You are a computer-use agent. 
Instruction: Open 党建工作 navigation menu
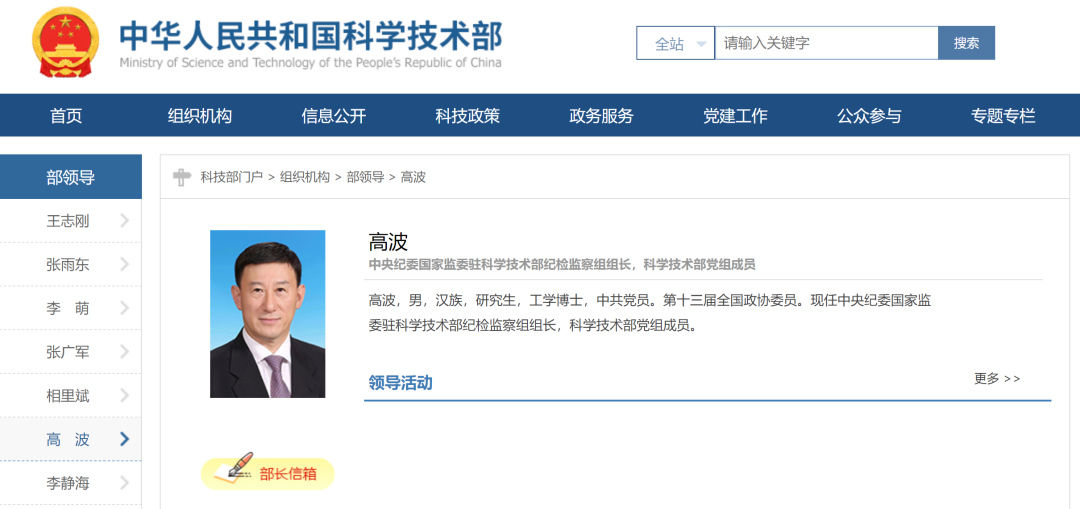click(735, 116)
